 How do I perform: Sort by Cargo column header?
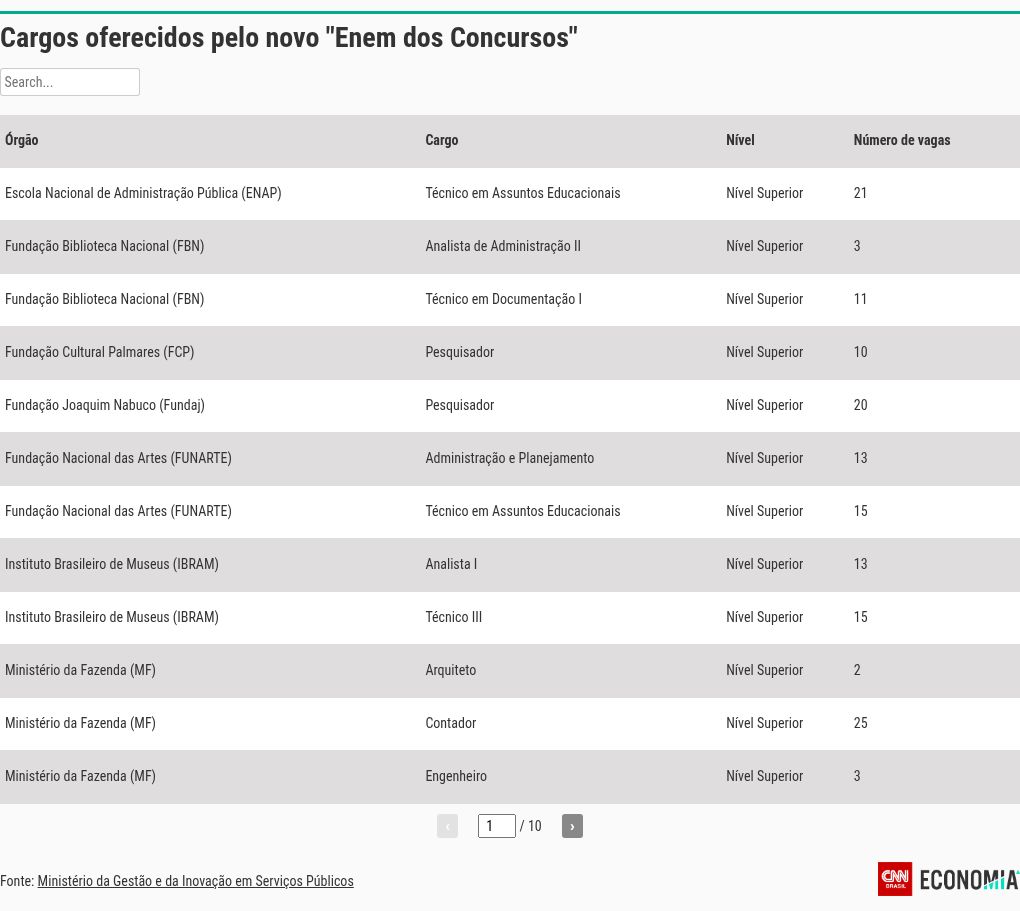[x=442, y=140]
